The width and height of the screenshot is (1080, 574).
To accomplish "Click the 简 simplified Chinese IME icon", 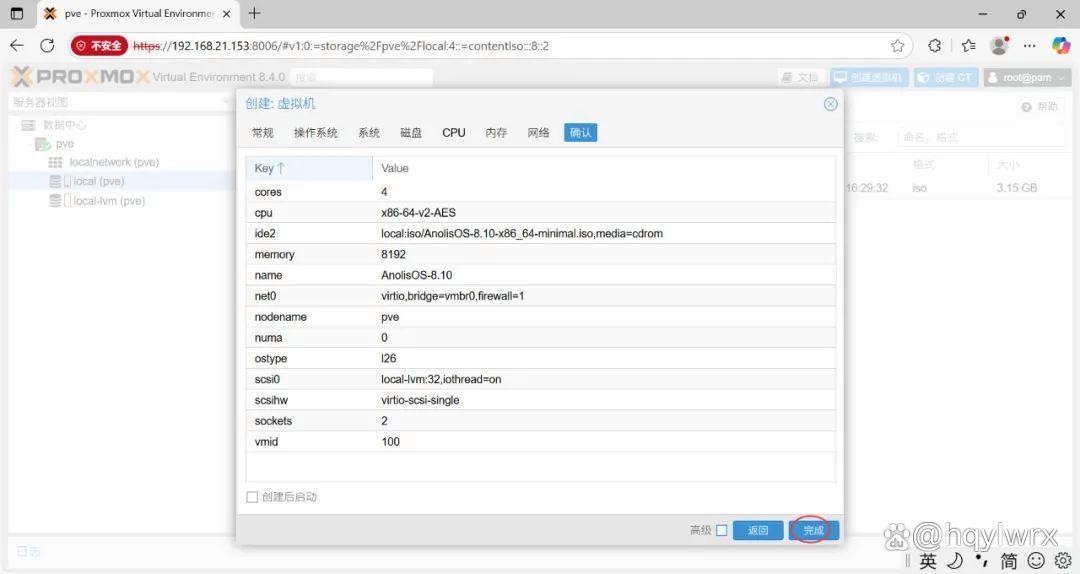I will [x=1008, y=562].
